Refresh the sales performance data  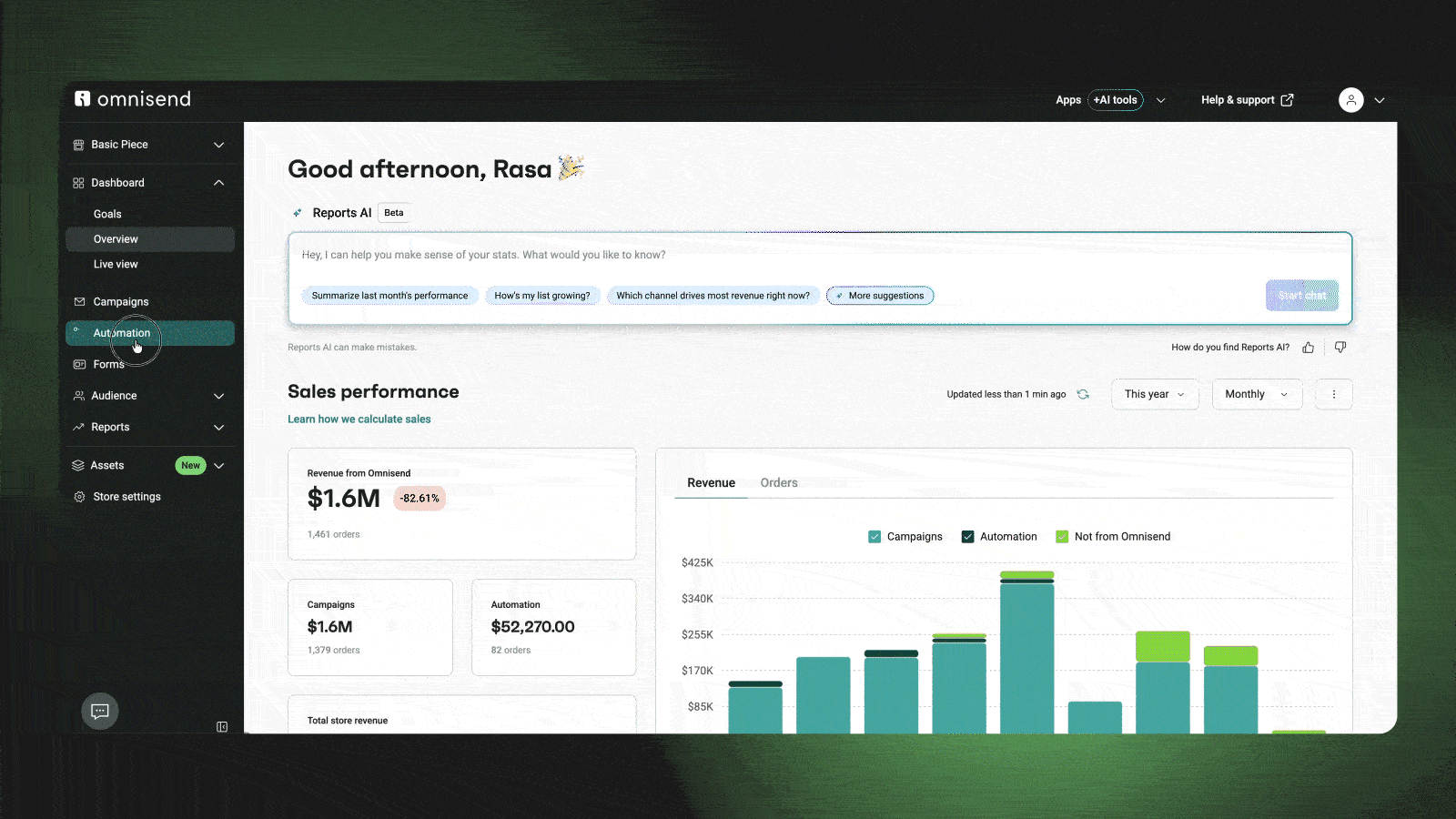(x=1083, y=394)
